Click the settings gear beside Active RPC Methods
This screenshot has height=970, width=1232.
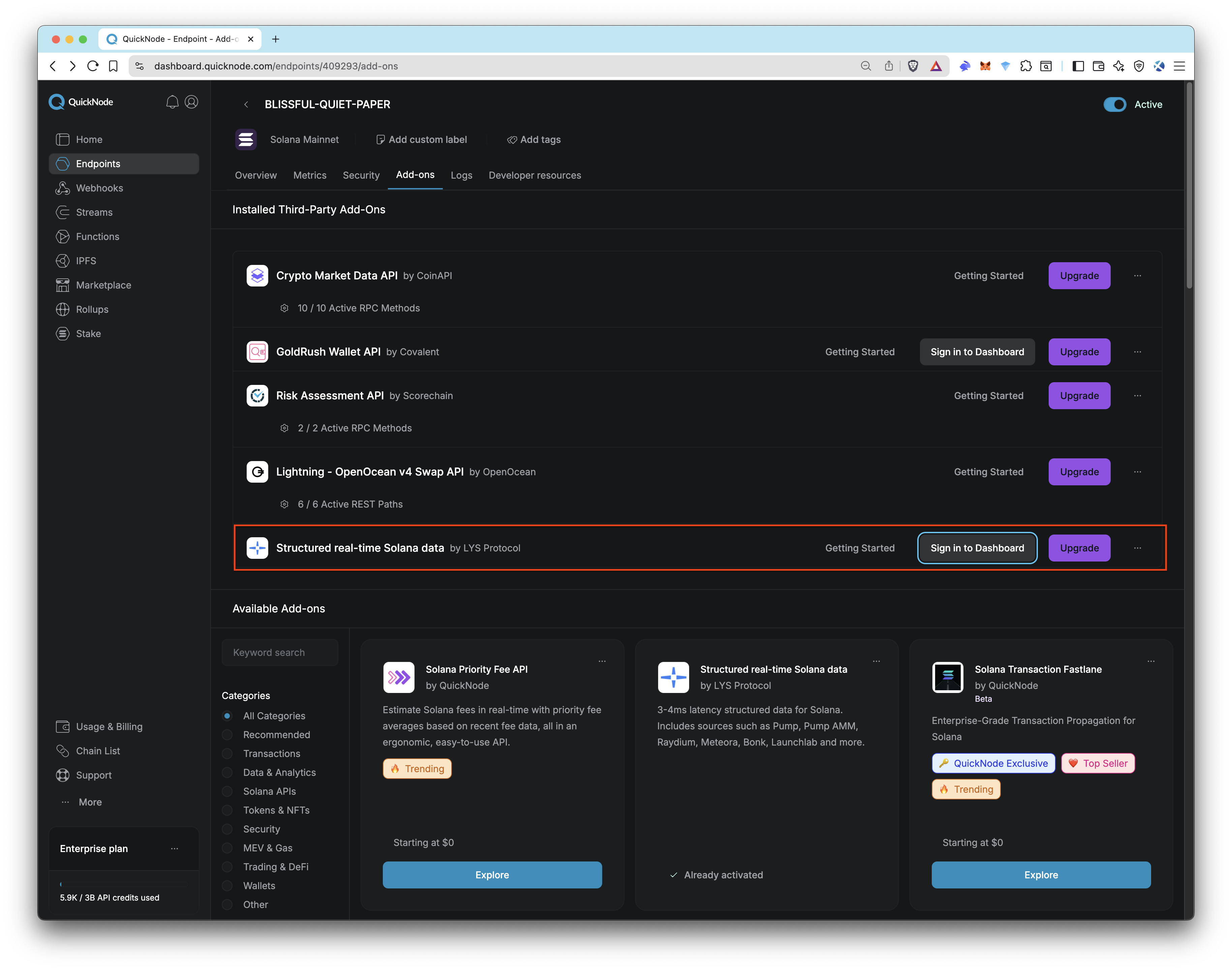(x=284, y=308)
